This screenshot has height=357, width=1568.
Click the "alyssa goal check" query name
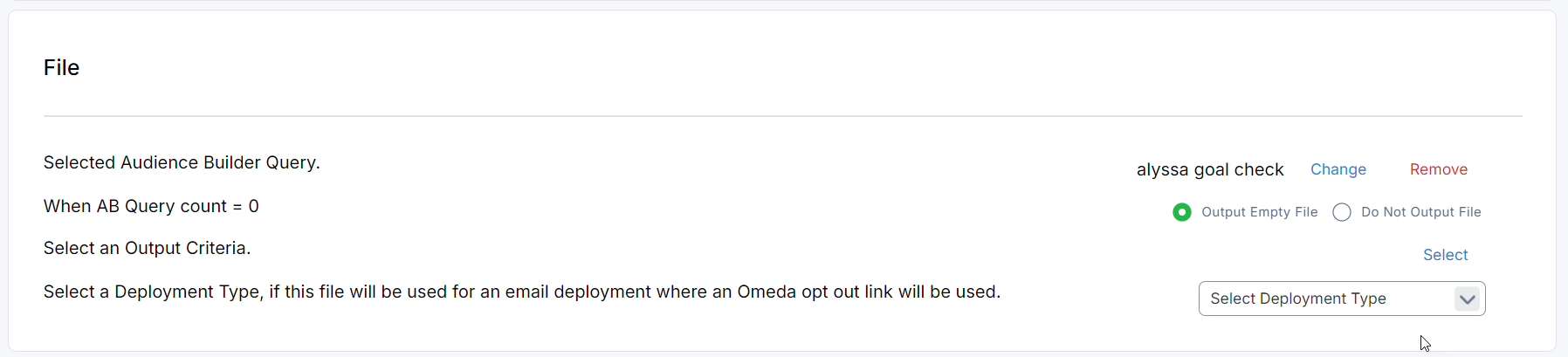tap(1209, 169)
